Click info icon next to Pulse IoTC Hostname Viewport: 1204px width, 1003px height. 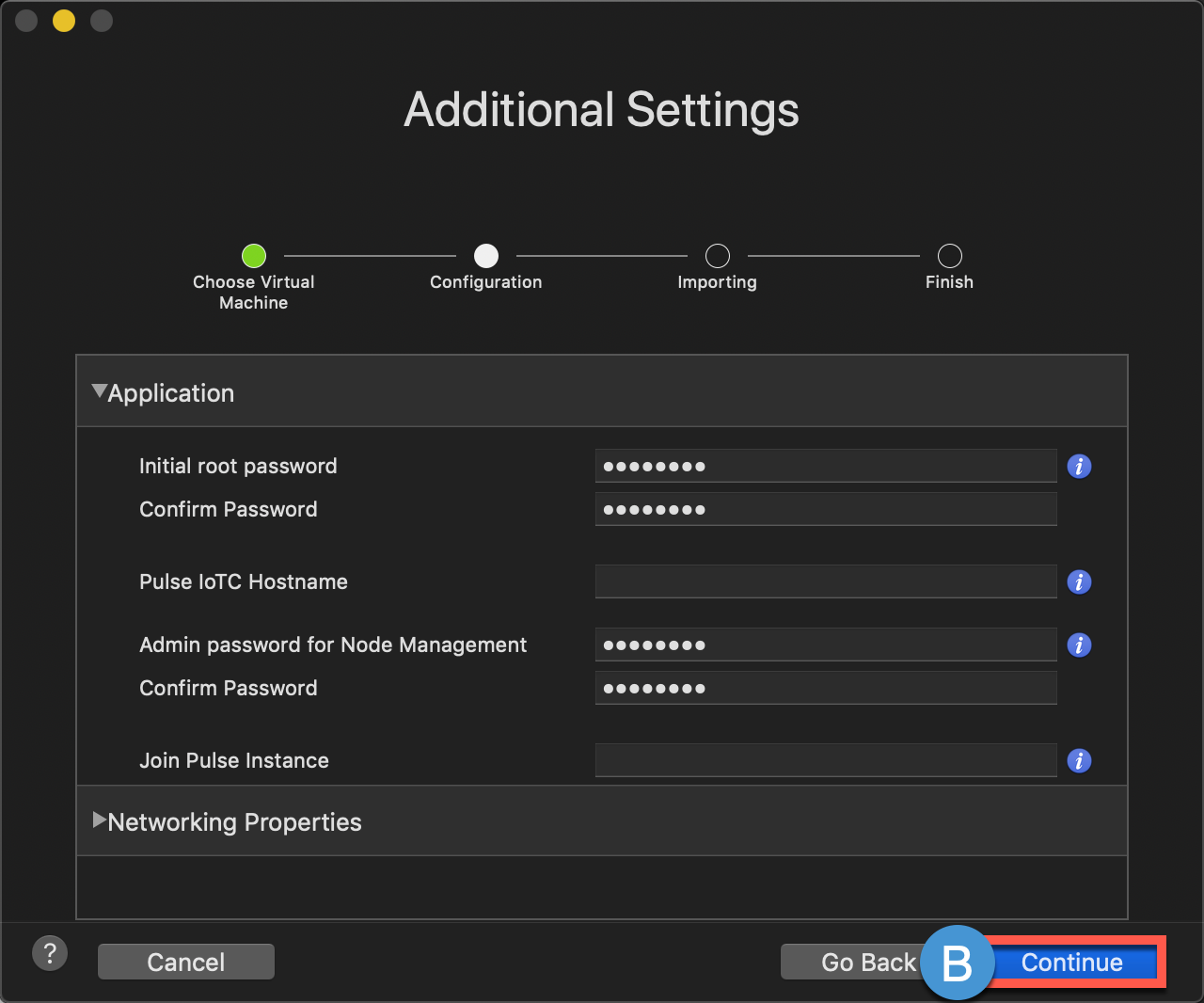pyautogui.click(x=1079, y=582)
